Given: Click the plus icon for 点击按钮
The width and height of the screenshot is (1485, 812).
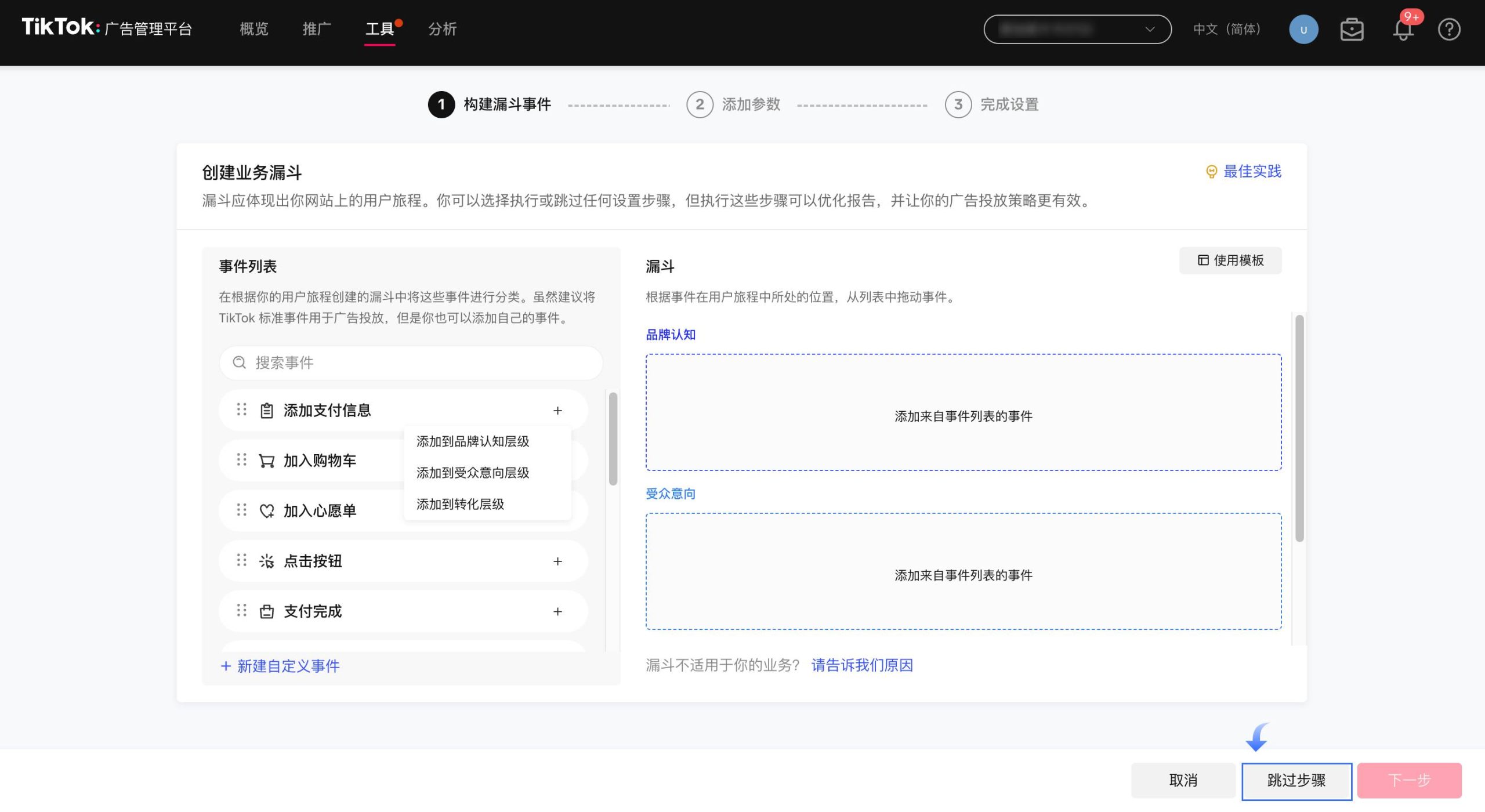Looking at the screenshot, I should pyautogui.click(x=557, y=561).
